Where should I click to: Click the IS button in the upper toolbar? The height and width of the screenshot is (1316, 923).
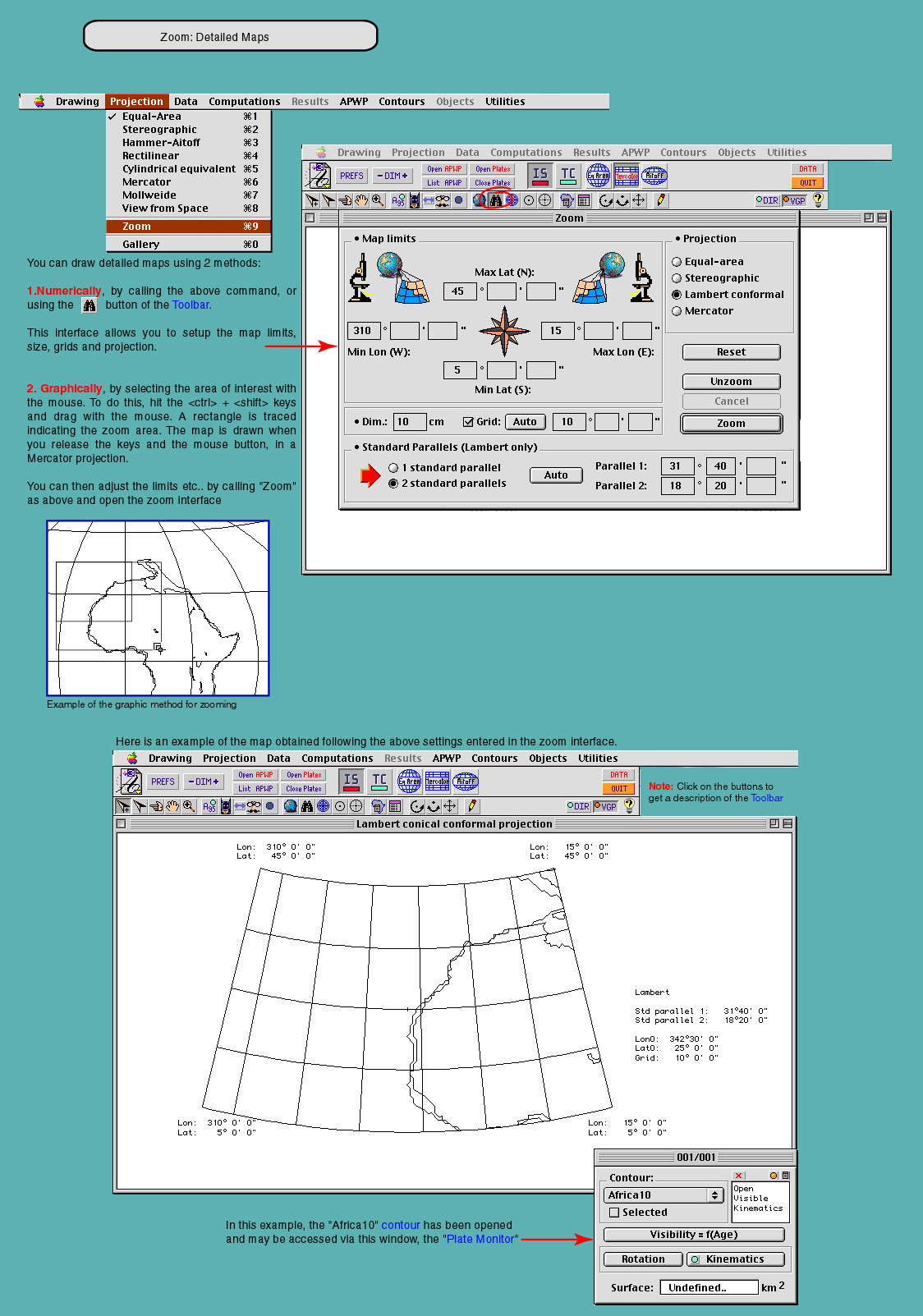point(540,175)
